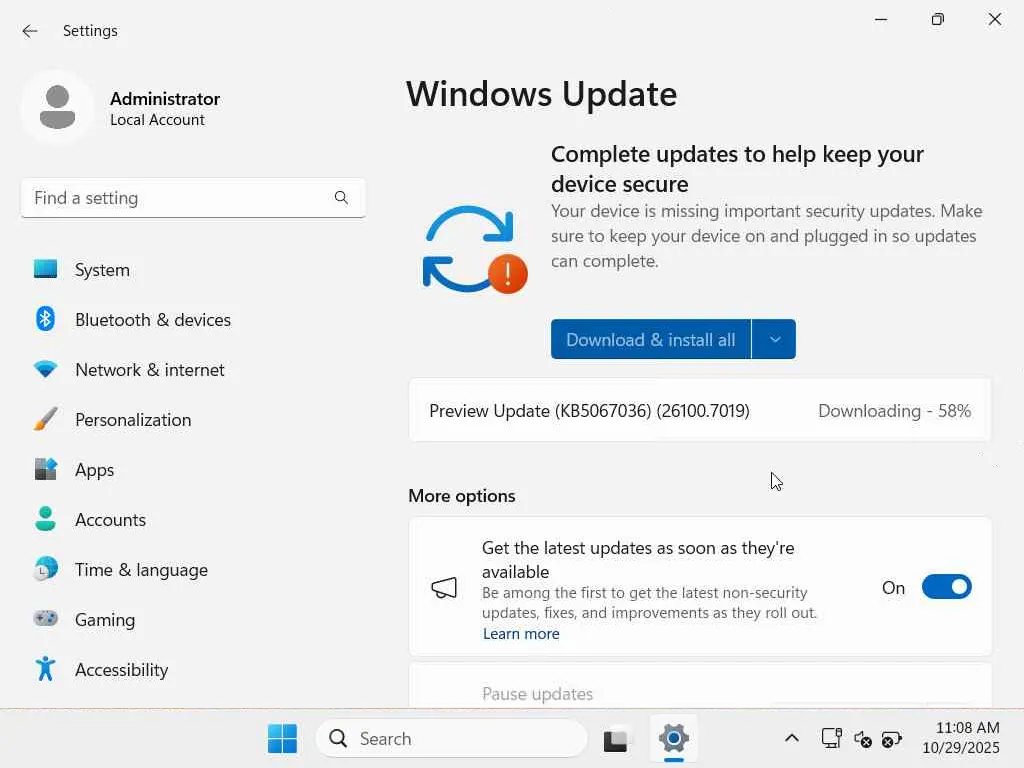The image size is (1024, 768).
Task: Click the More options heading
Action: click(462, 496)
